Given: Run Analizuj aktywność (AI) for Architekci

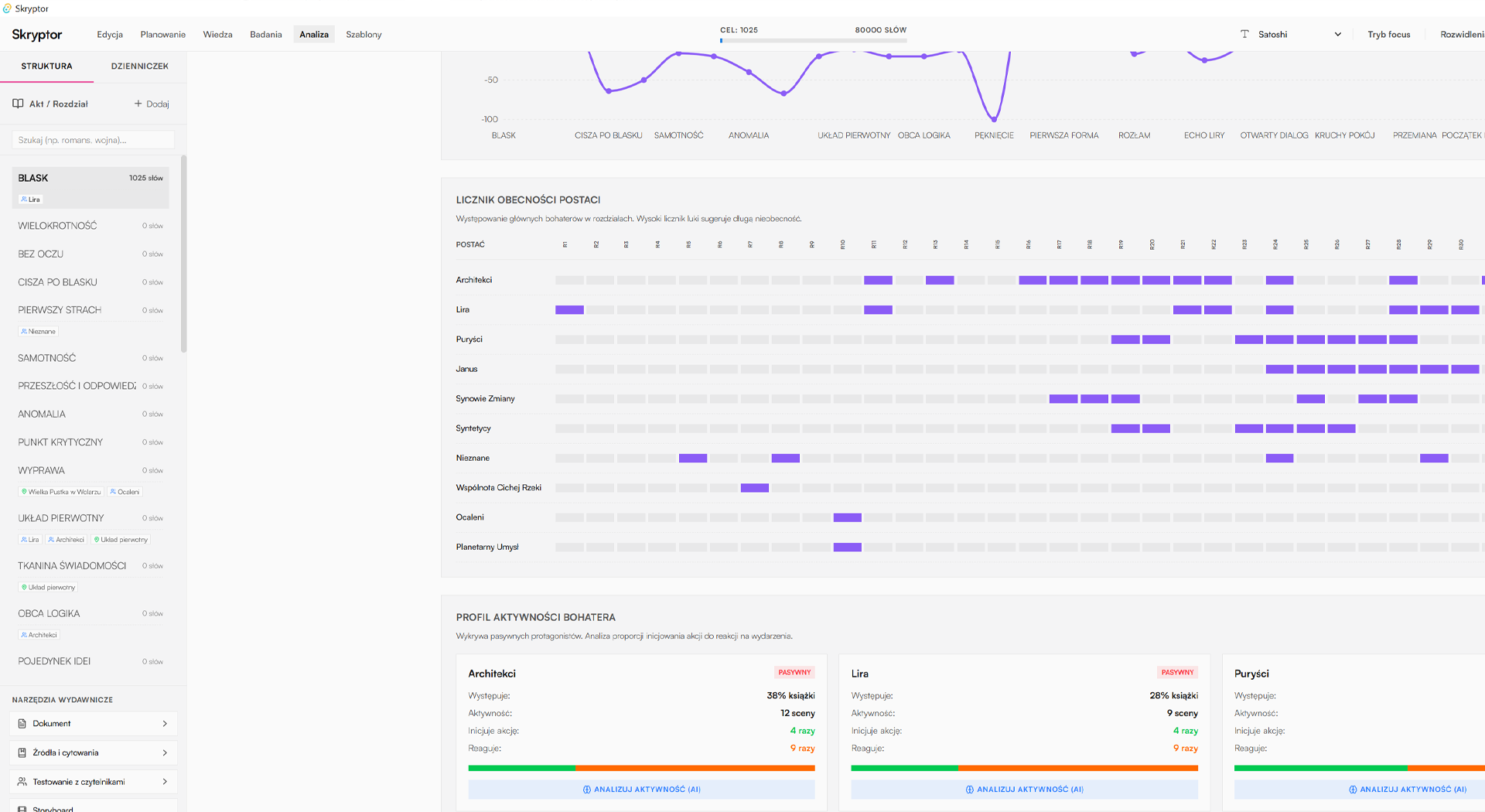Looking at the screenshot, I should (642, 790).
